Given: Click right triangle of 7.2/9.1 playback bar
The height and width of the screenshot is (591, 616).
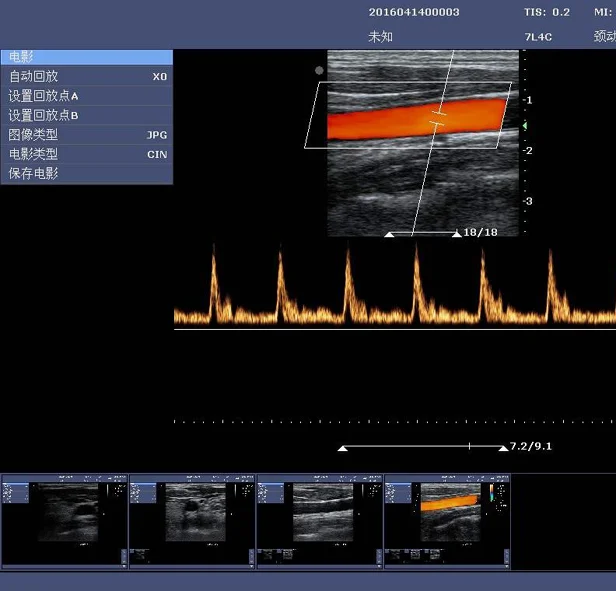Looking at the screenshot, I should point(502,447).
